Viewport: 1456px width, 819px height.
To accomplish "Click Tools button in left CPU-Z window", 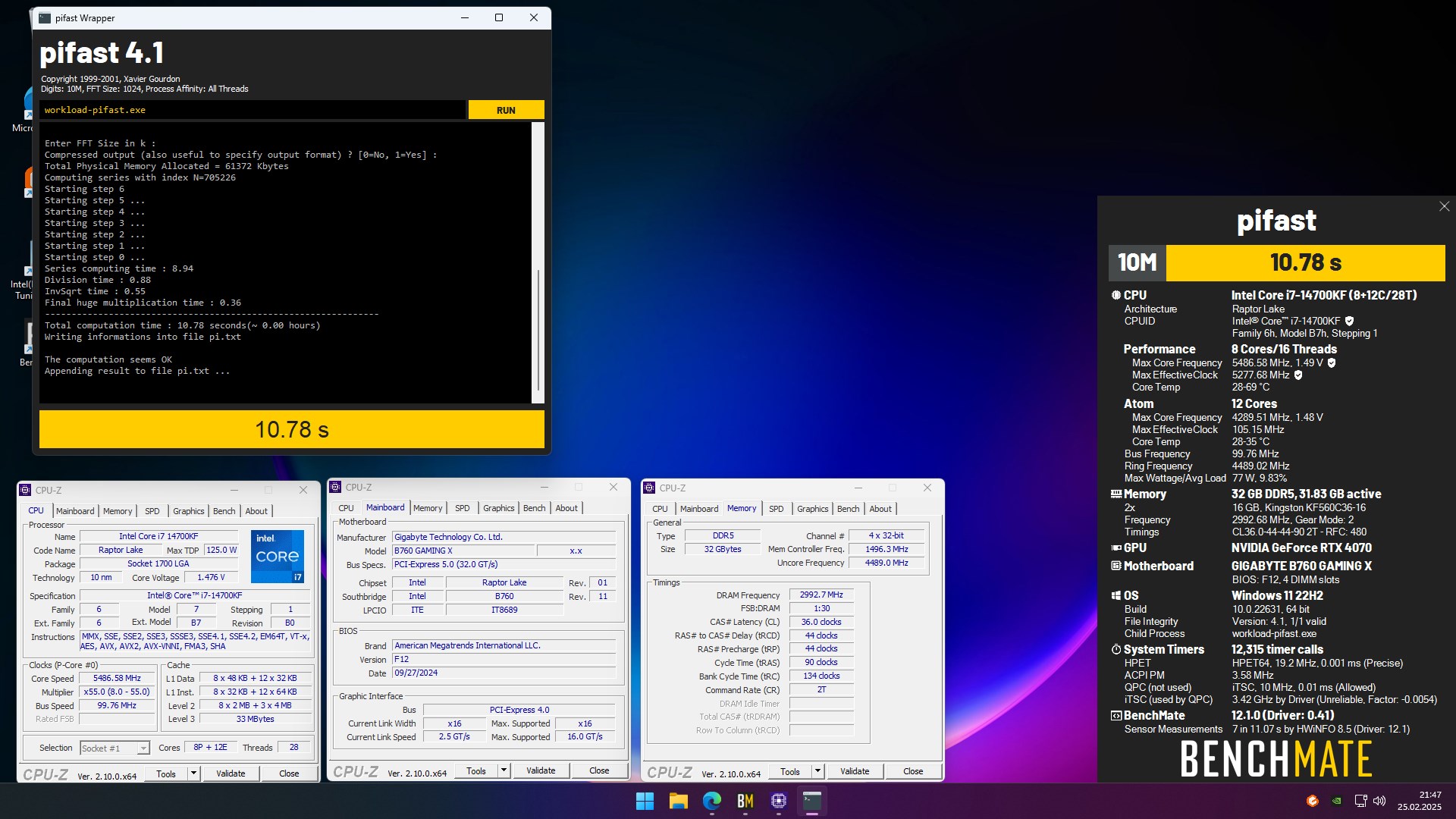I will point(166,773).
